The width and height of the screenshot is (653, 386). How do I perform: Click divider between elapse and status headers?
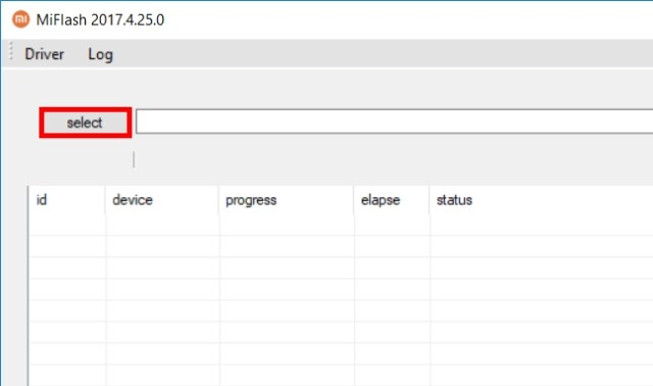coord(429,200)
